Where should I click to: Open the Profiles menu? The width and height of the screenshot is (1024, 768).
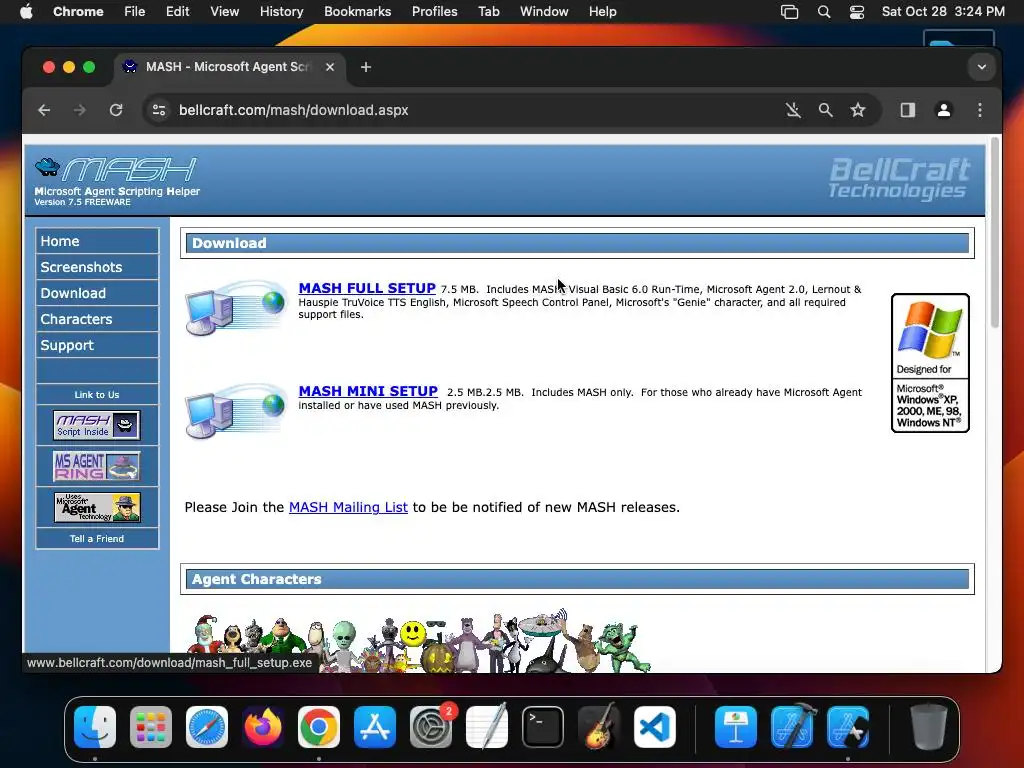(434, 11)
